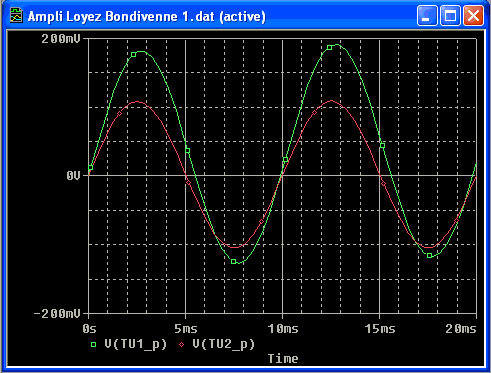Image resolution: width=491 pixels, height=373 pixels.
Task: Click the 200mV y-axis label
Action: (61, 39)
